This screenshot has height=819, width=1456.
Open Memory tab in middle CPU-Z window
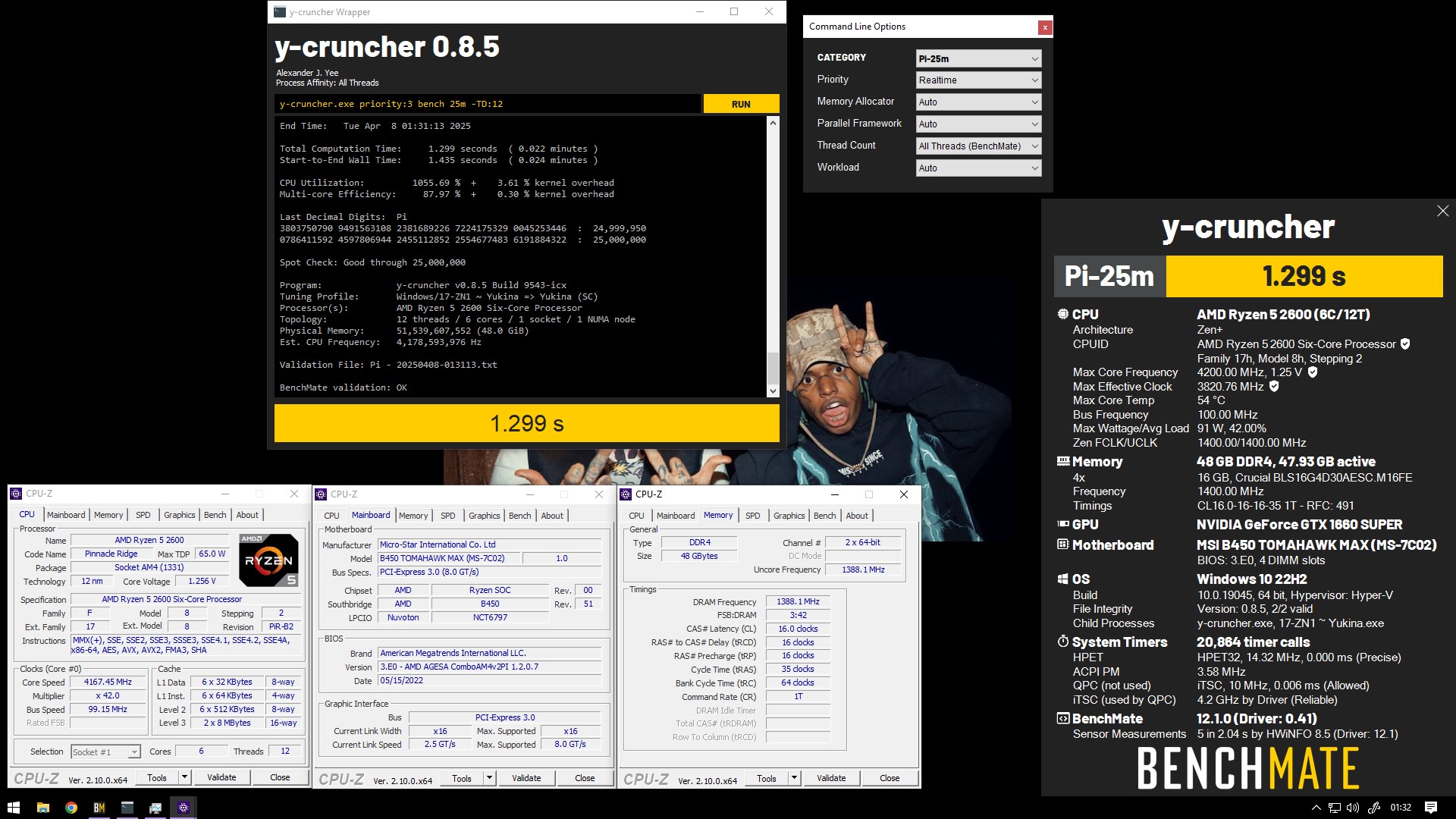(x=413, y=516)
